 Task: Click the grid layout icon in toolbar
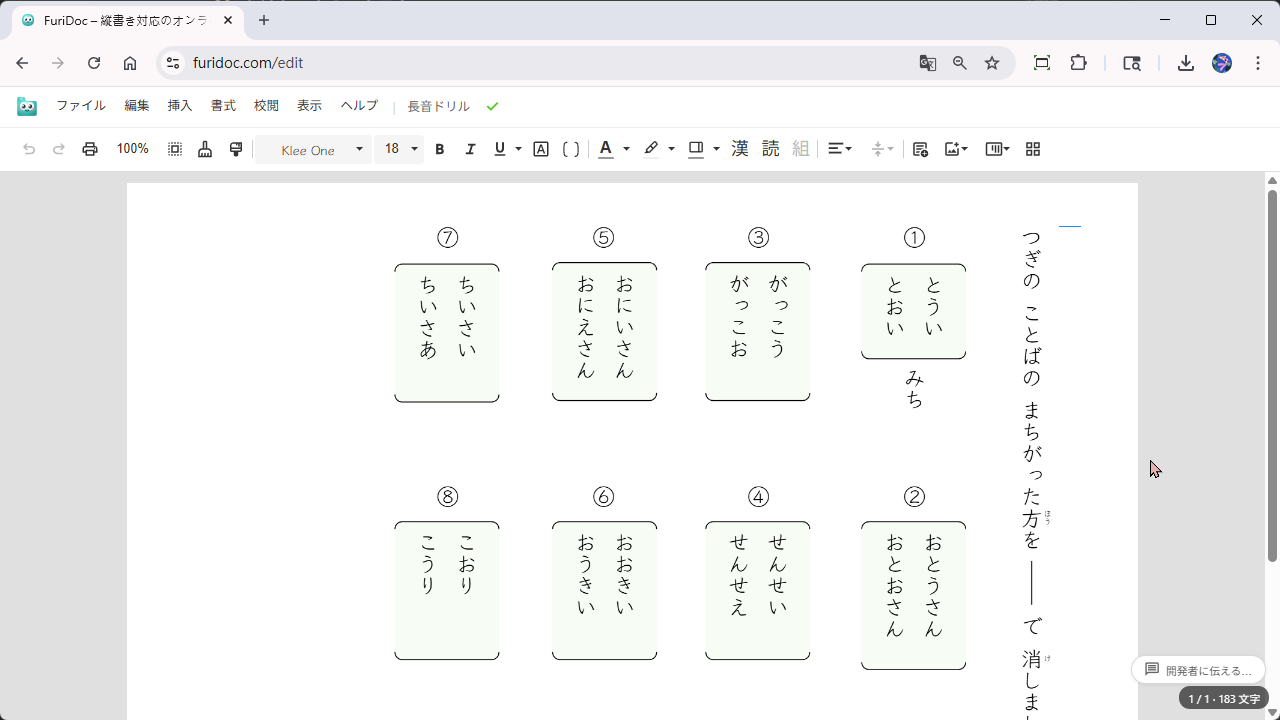click(x=1033, y=149)
